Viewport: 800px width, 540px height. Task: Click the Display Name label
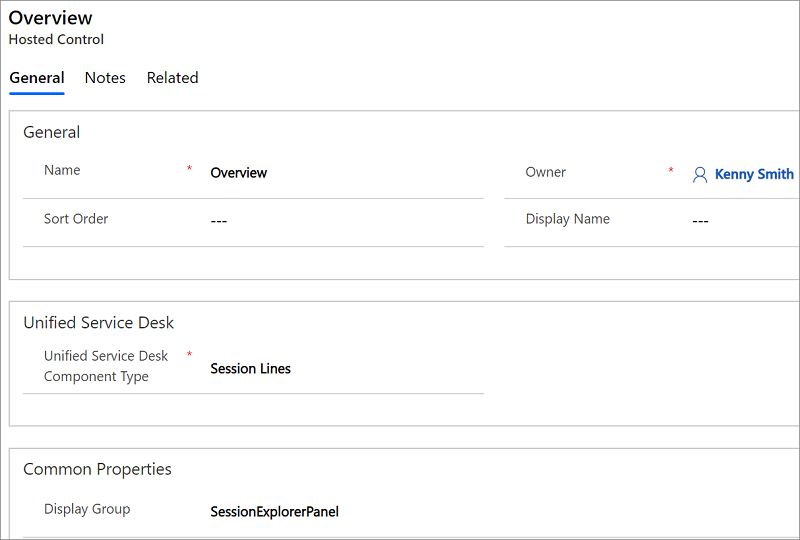point(568,219)
